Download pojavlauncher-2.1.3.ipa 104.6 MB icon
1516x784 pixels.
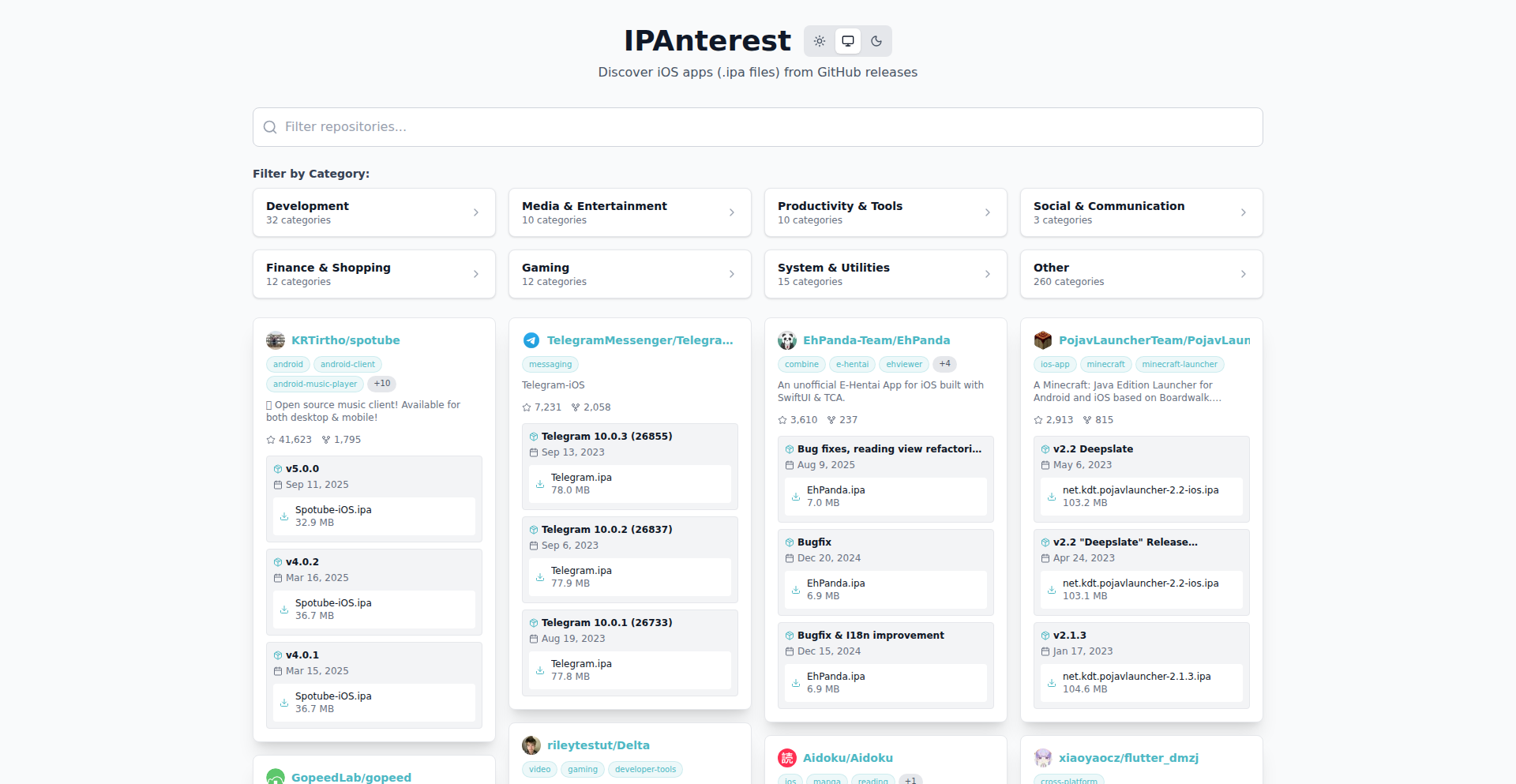click(x=1052, y=683)
